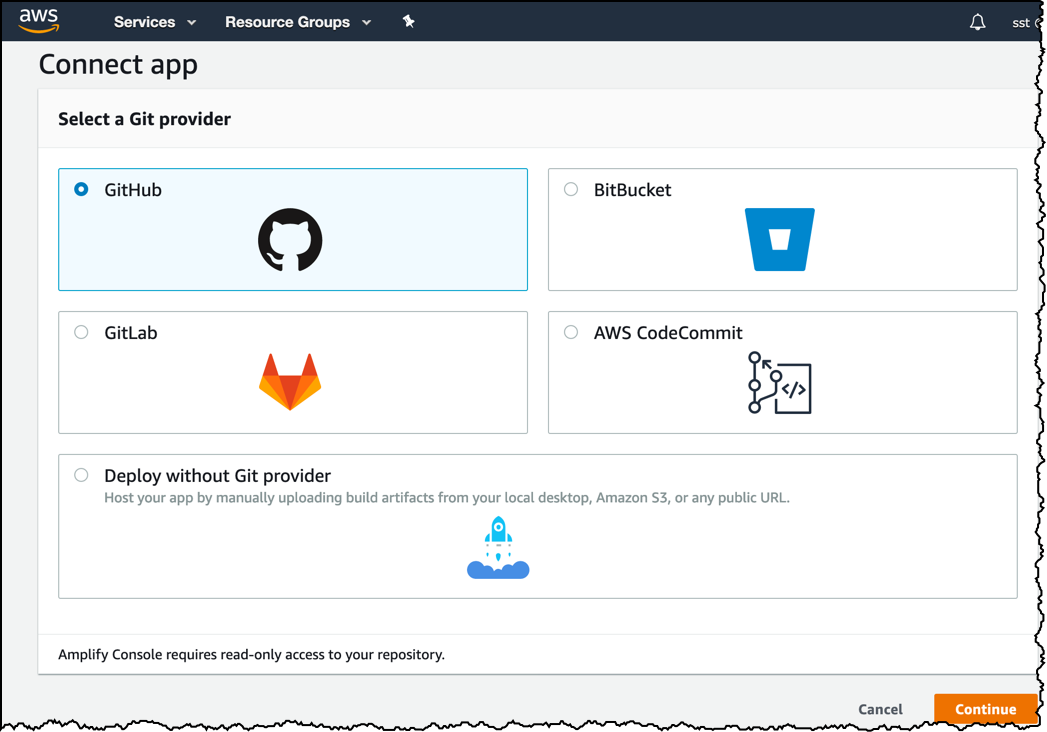Viewport: 1047px width, 732px height.
Task: Select the GitLab radio button
Action: coord(81,333)
